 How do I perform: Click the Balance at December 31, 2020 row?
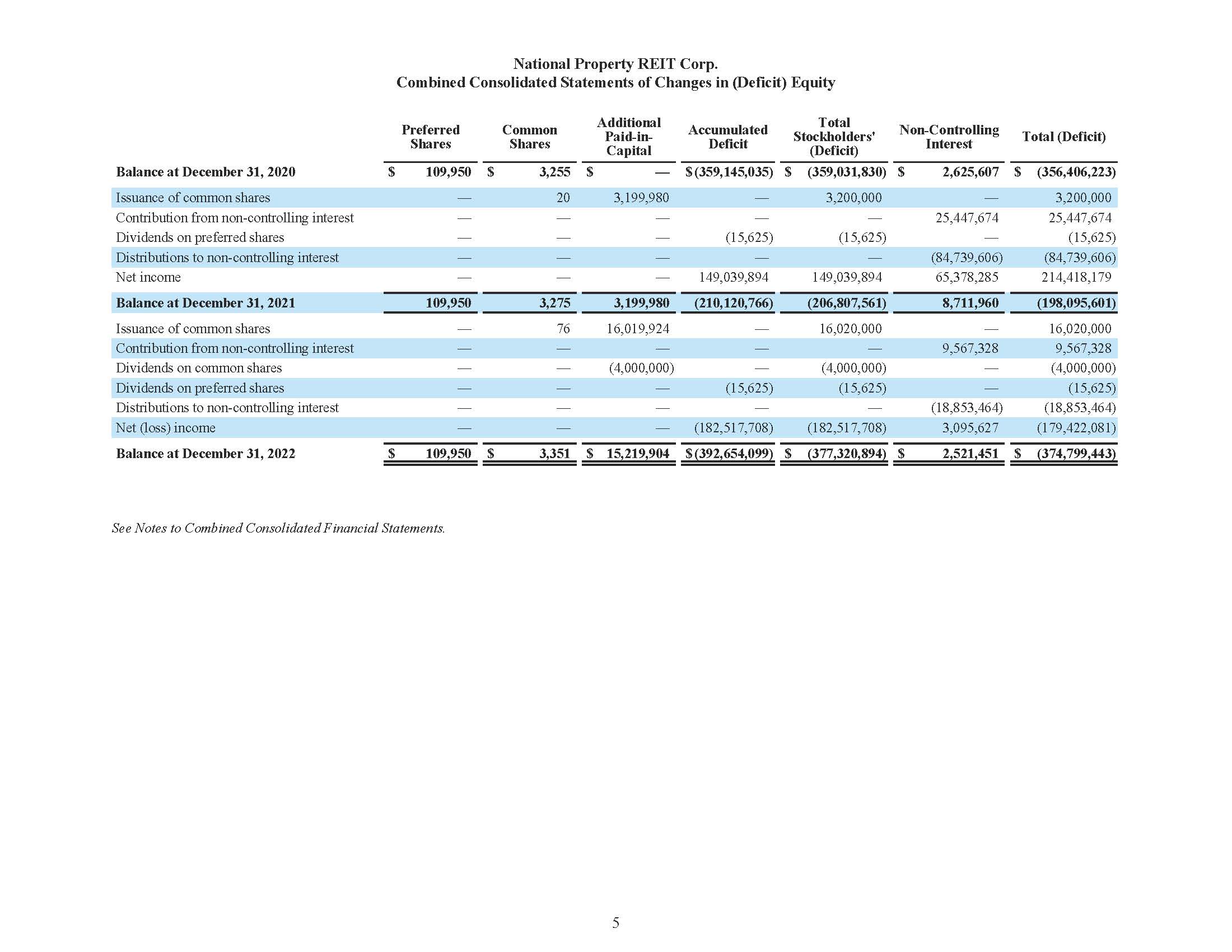(x=205, y=172)
